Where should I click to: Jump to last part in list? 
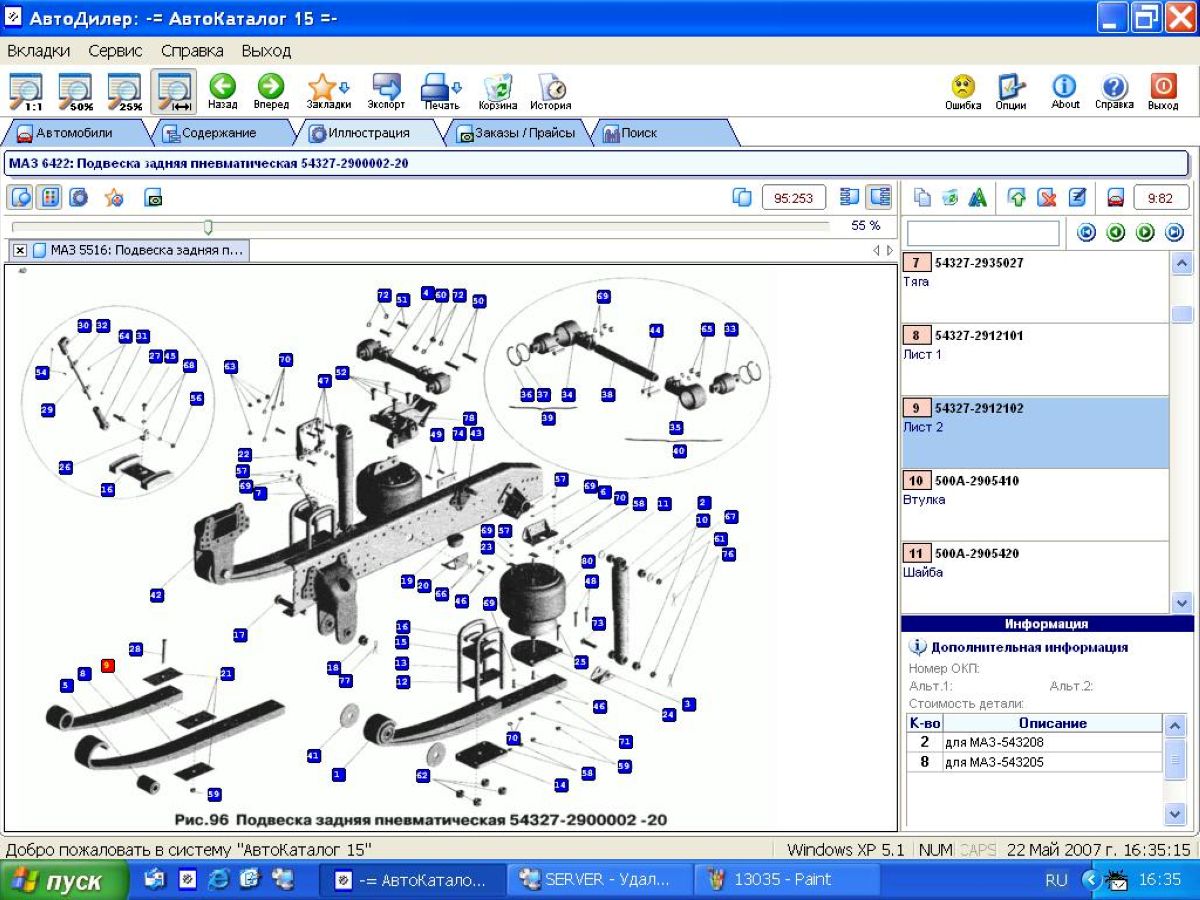(x=1174, y=233)
